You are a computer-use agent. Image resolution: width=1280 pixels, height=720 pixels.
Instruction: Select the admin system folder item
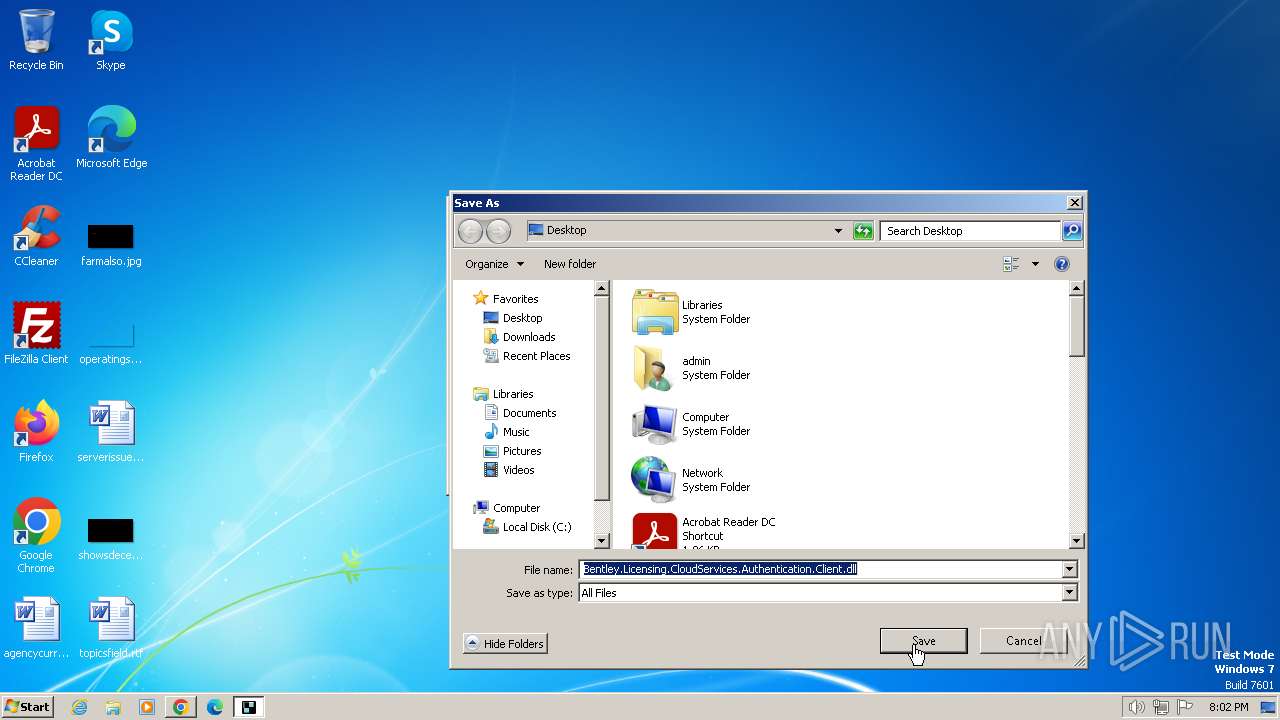690,368
